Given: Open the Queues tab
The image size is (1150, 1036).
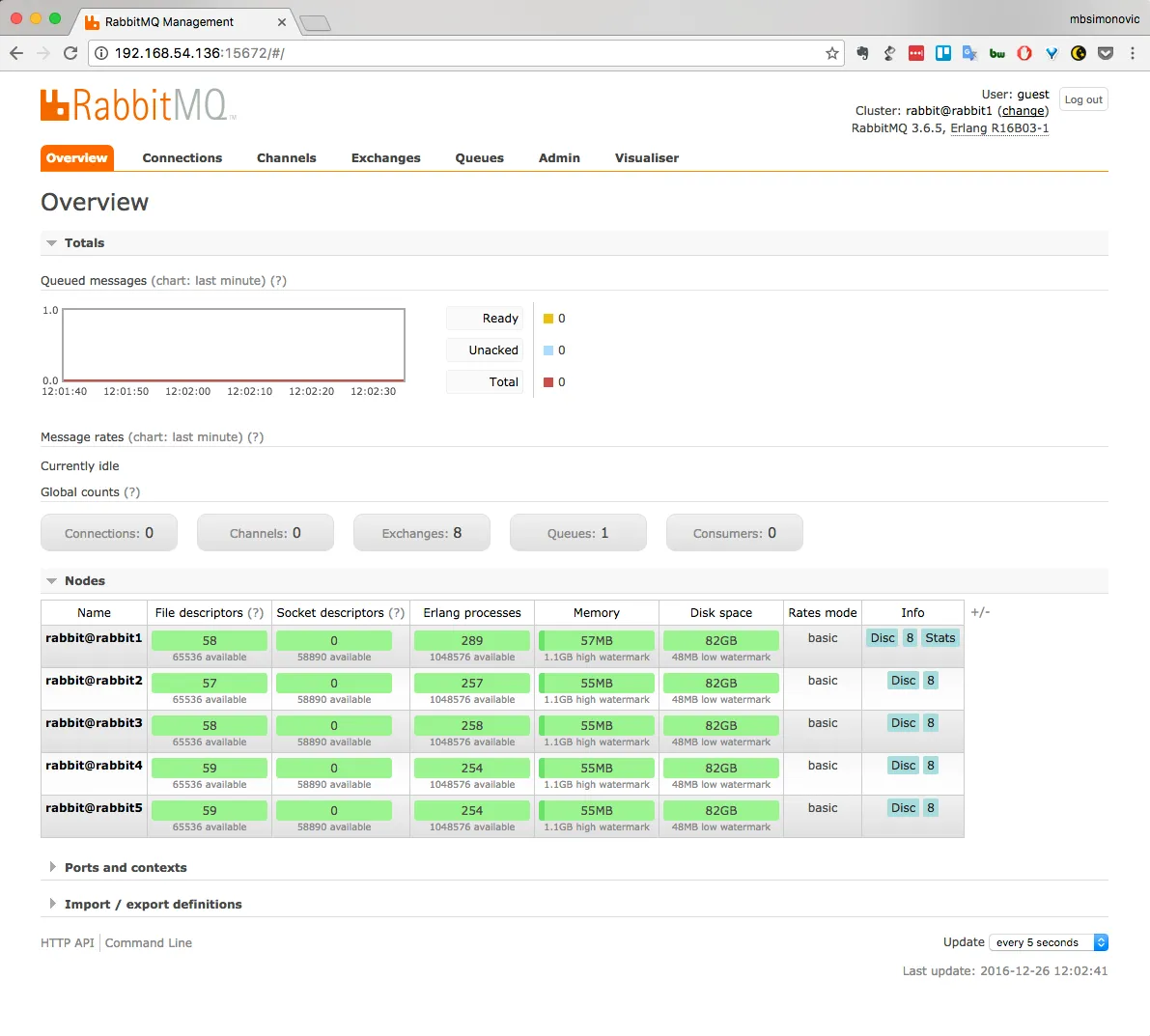Looking at the screenshot, I should click(x=480, y=157).
